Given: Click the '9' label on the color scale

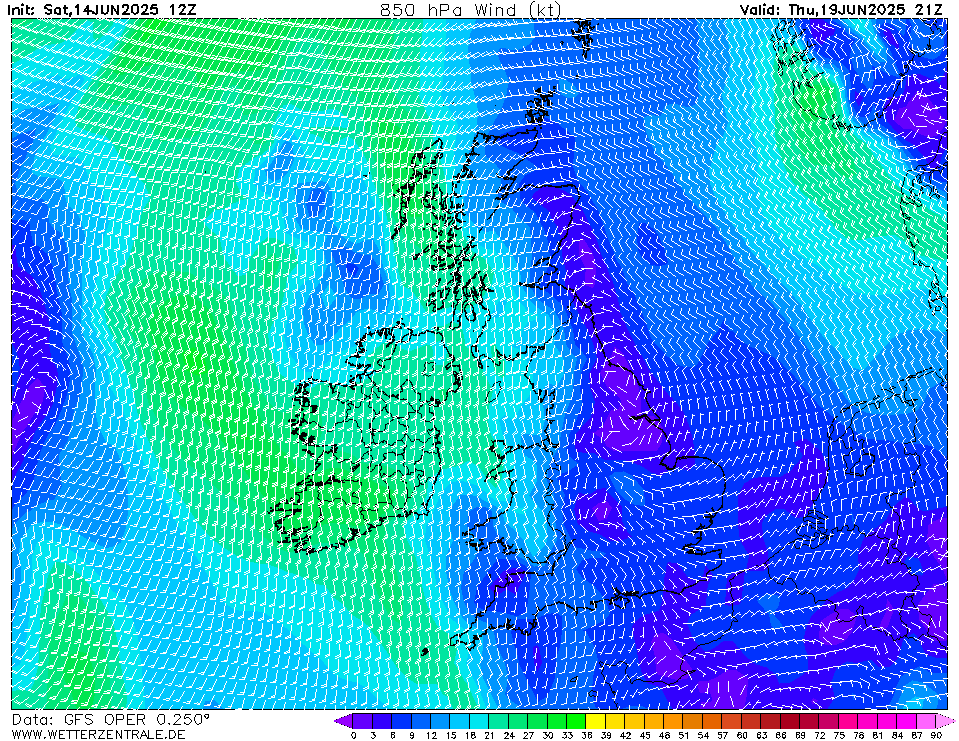Looking at the screenshot, I should tap(412, 735).
